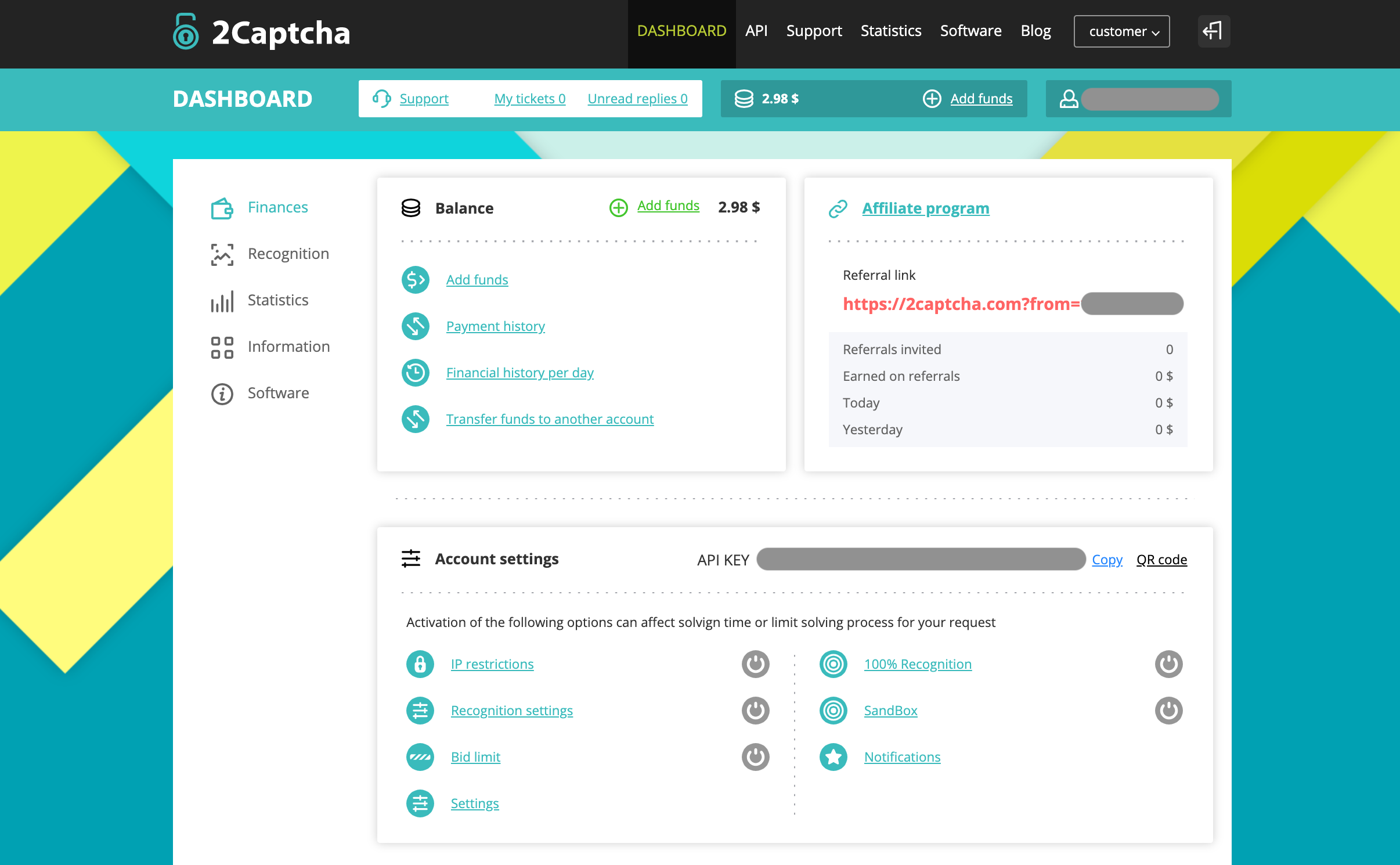This screenshot has width=1400, height=865.
Task: Click the QR code link
Action: coord(1161,560)
